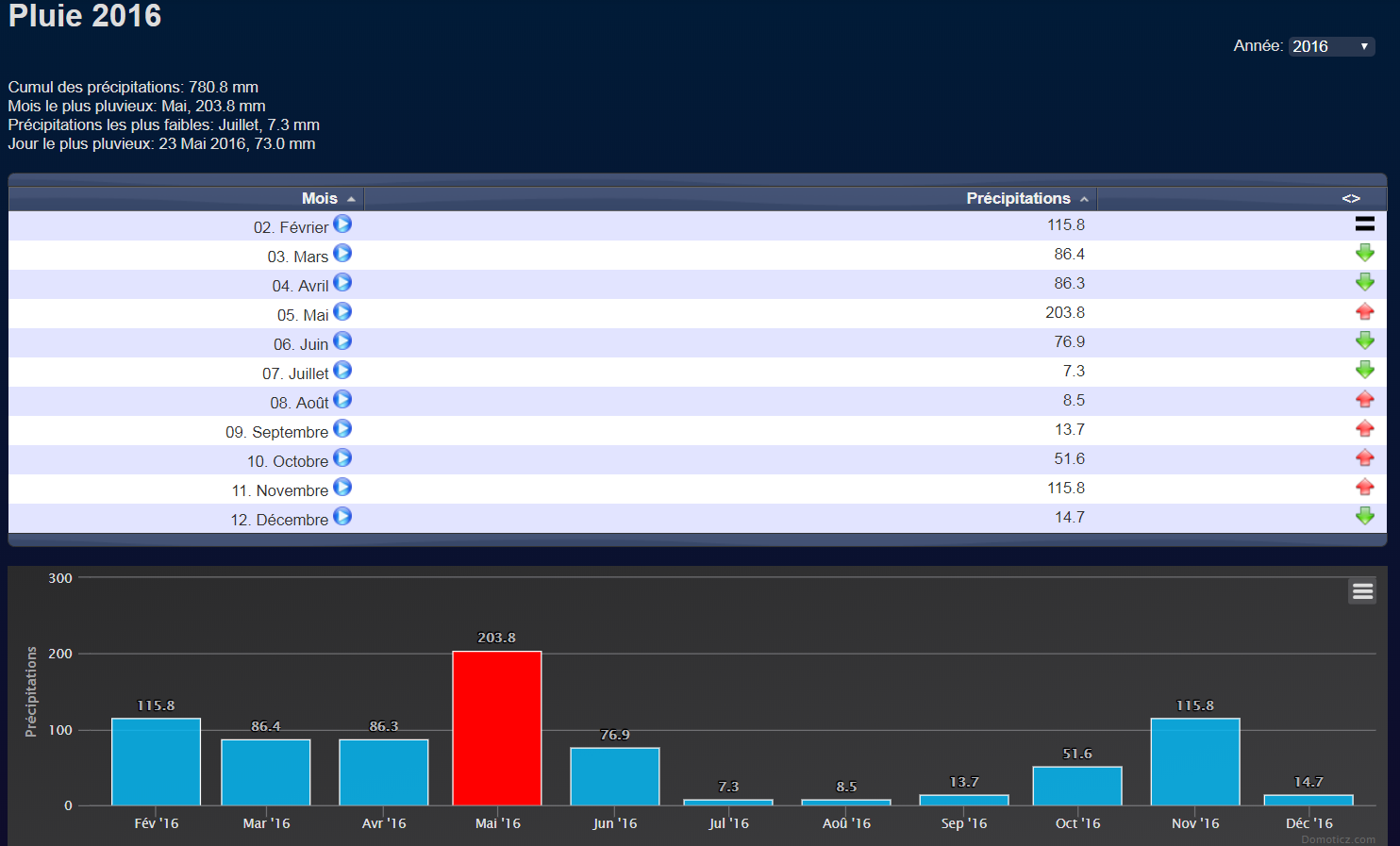Image resolution: width=1400 pixels, height=846 pixels.
Task: Sort table by Précipitations column header
Action: coord(731,198)
